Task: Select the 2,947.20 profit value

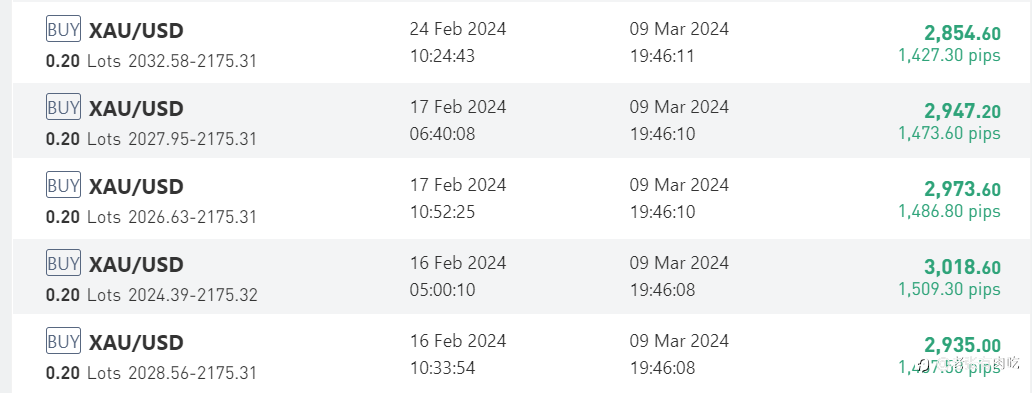Action: pyautogui.click(x=962, y=111)
